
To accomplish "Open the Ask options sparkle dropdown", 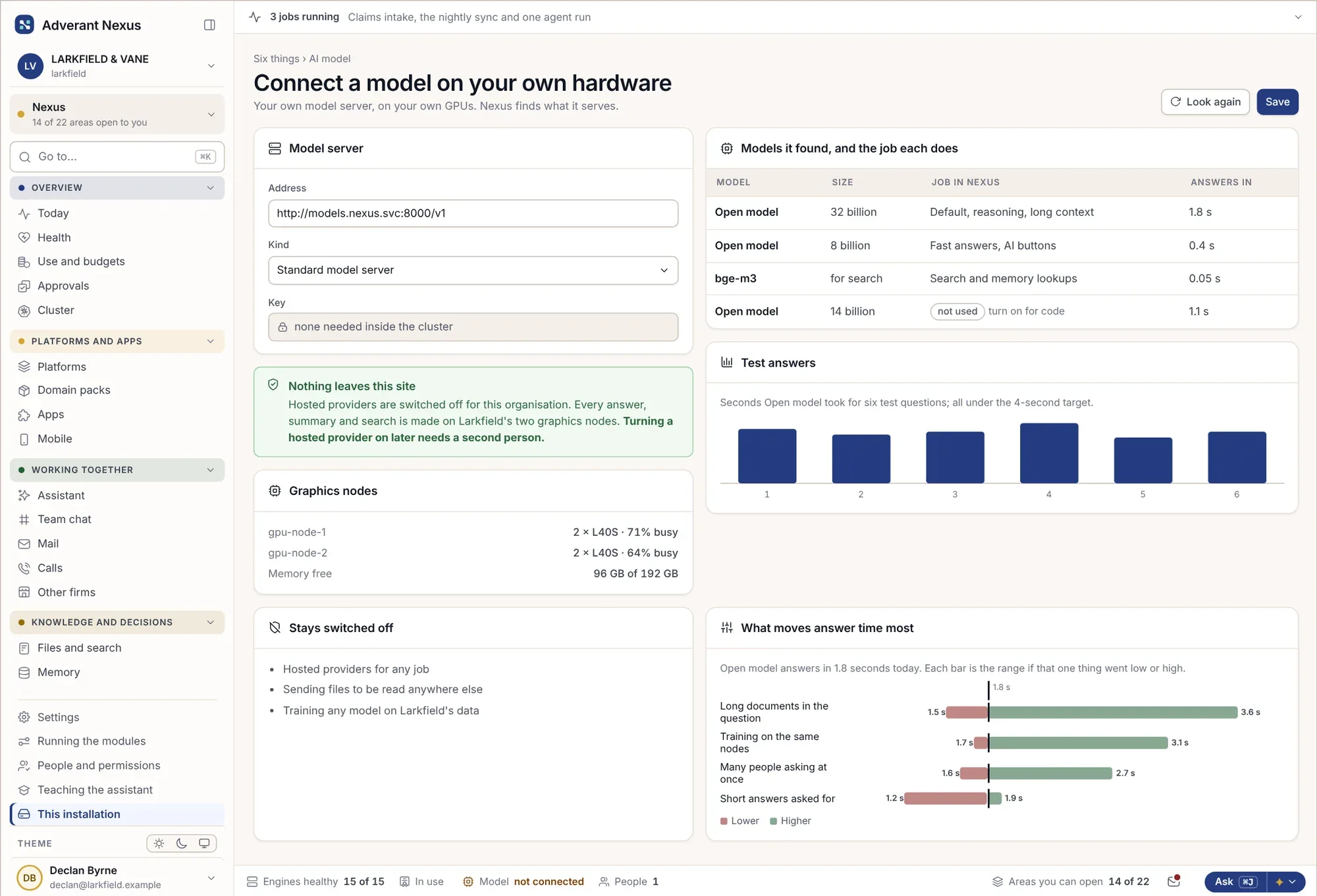I will click(x=1285, y=882).
